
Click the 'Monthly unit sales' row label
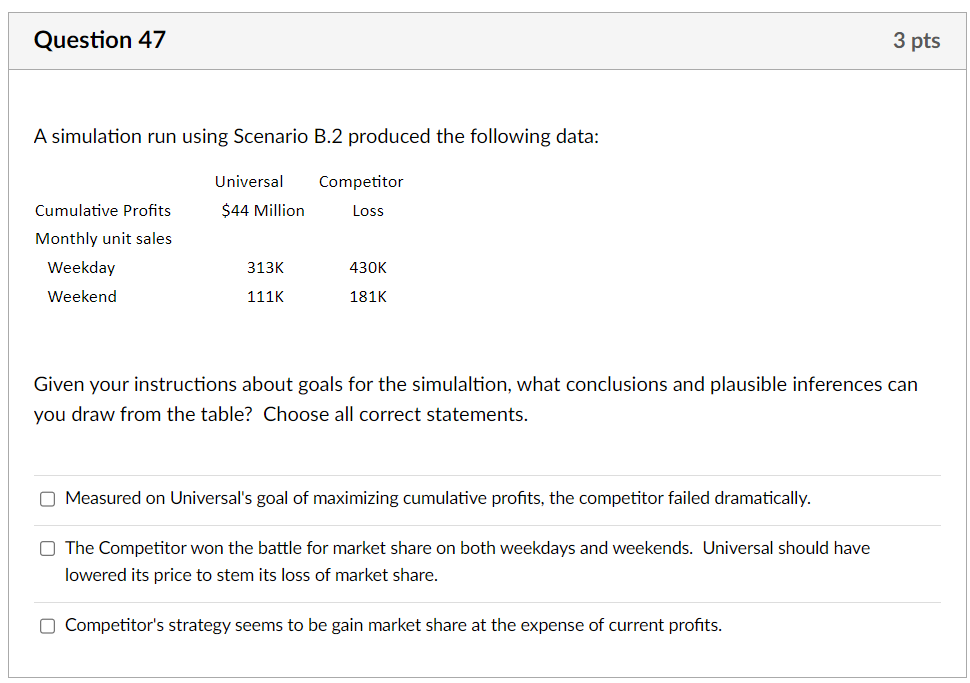point(103,239)
